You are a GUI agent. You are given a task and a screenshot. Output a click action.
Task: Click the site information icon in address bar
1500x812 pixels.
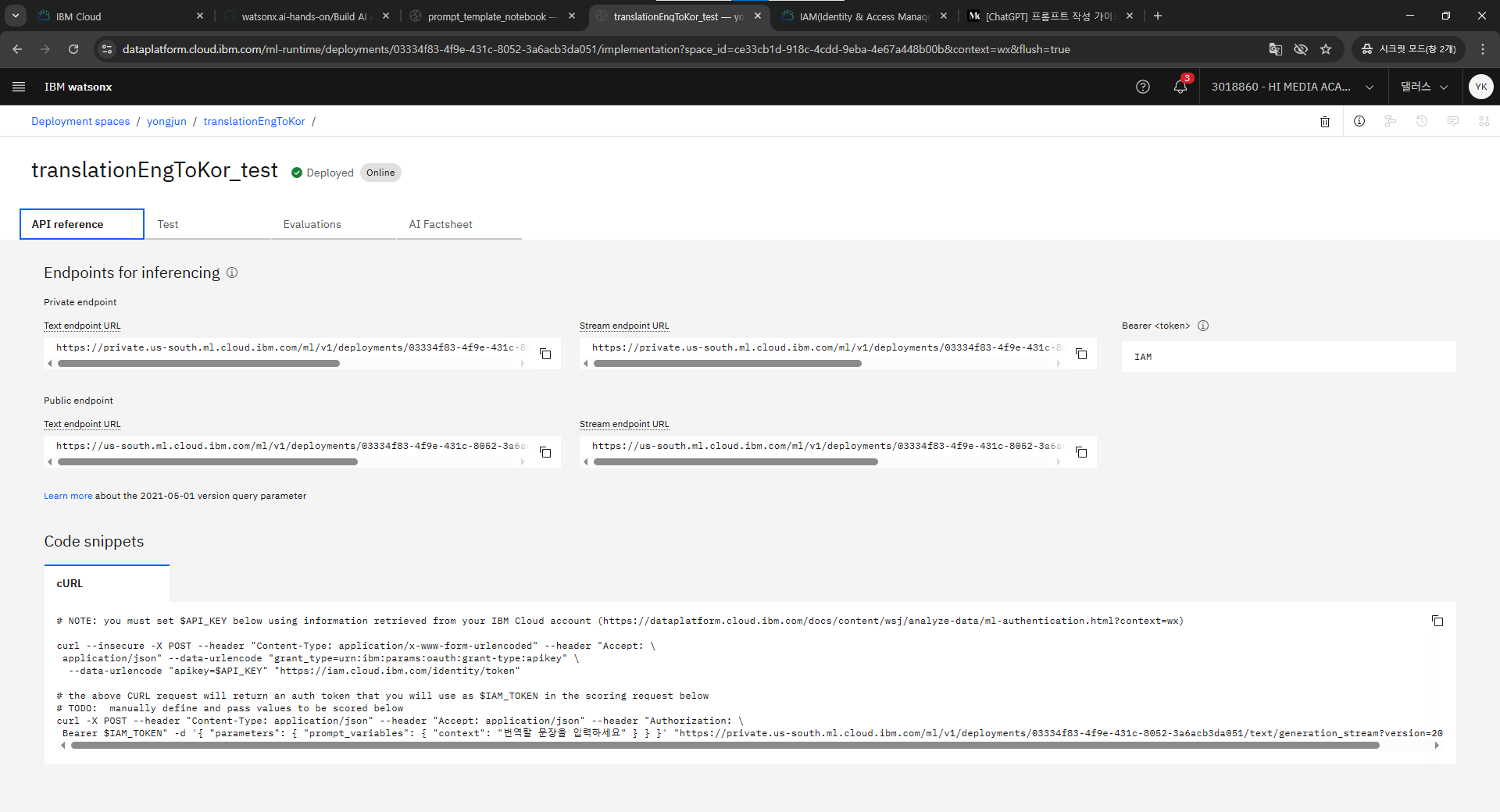[107, 49]
